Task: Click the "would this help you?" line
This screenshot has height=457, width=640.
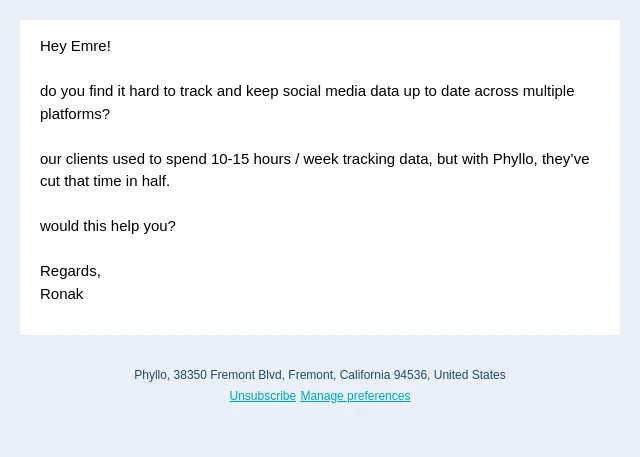Action: pos(108,226)
